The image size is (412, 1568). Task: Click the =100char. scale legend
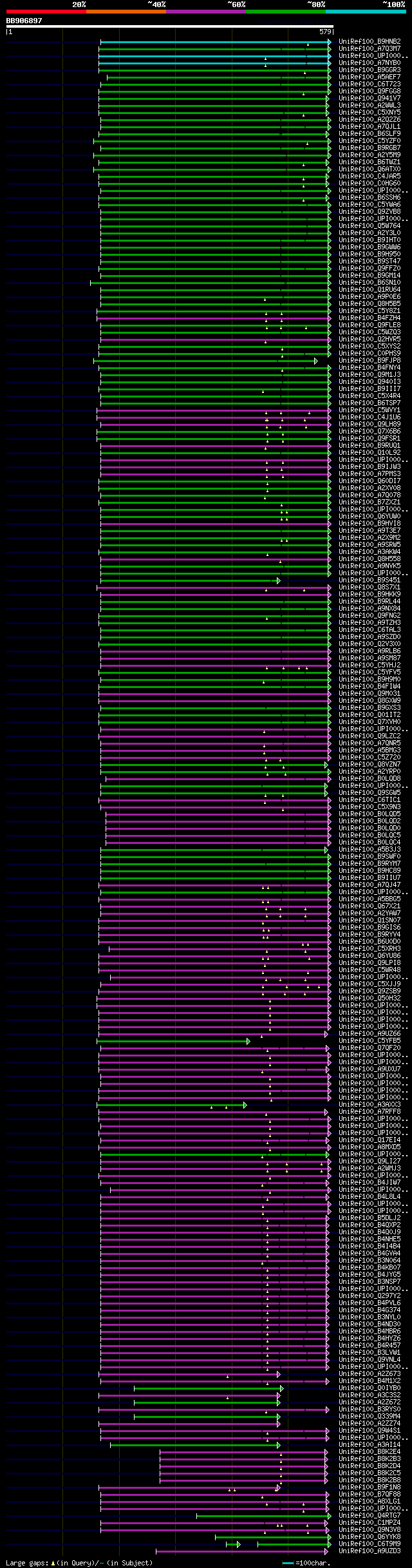pyautogui.click(x=306, y=1563)
